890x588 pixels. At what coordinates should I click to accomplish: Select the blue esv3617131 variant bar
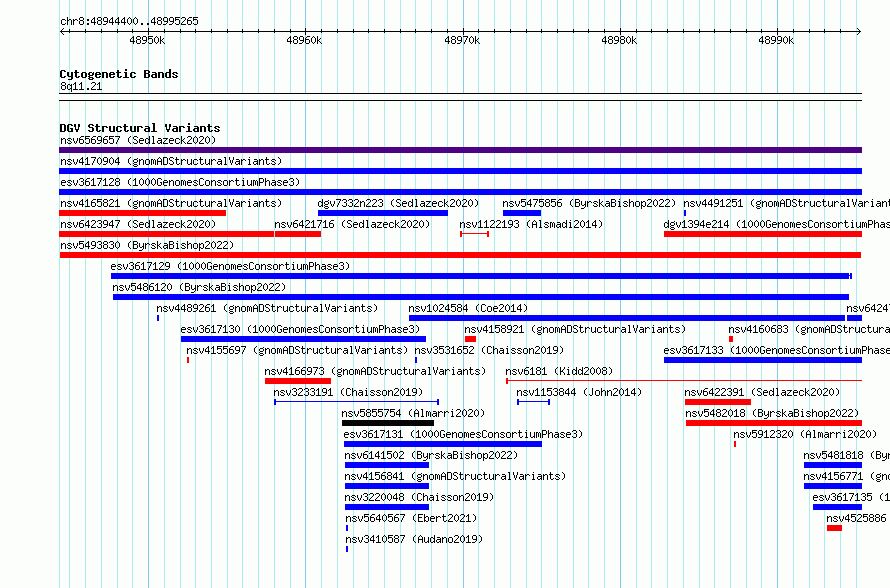443,444
